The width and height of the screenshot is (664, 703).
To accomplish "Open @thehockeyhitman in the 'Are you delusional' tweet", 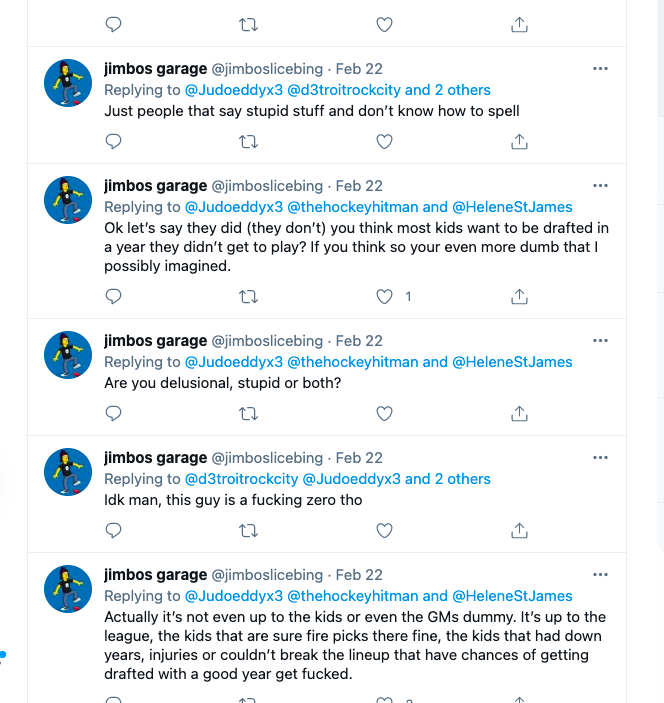I will coord(352,362).
